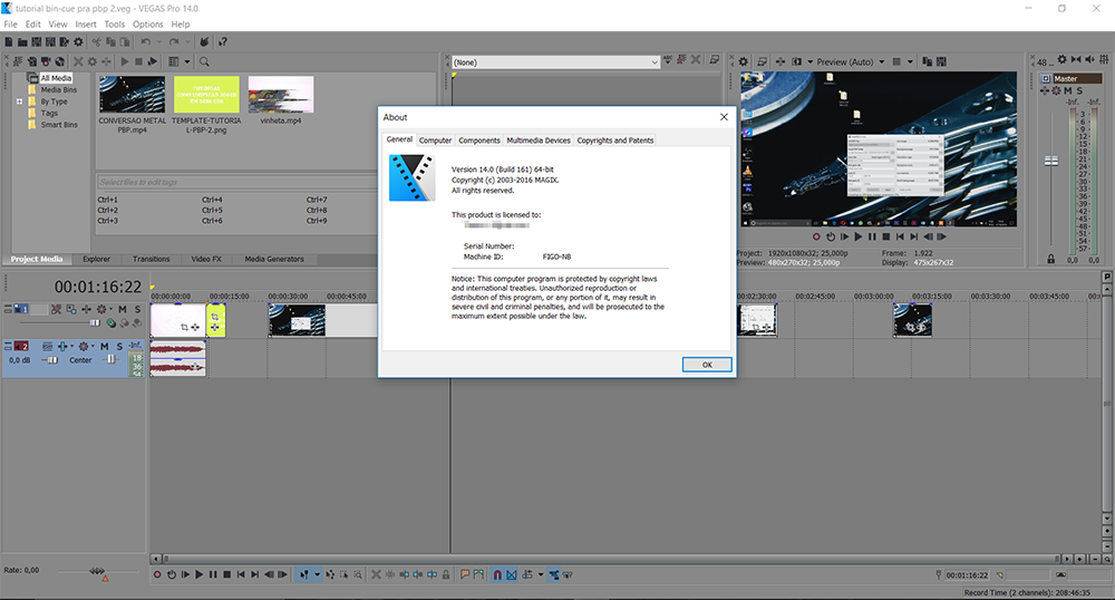
Task: Click Get Media from Web globe icon
Action: [x=60, y=62]
